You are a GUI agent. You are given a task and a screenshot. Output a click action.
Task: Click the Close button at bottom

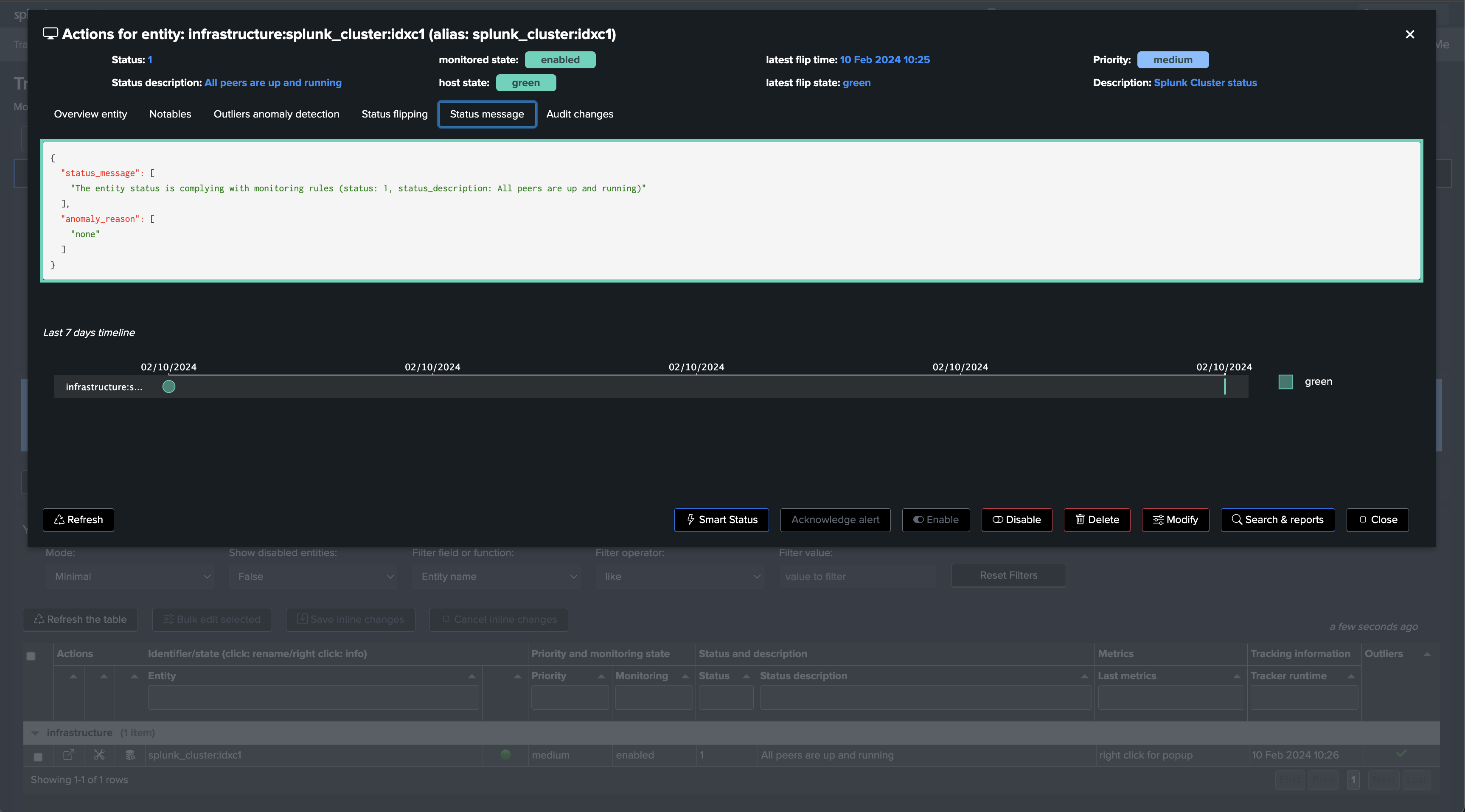coord(1377,520)
